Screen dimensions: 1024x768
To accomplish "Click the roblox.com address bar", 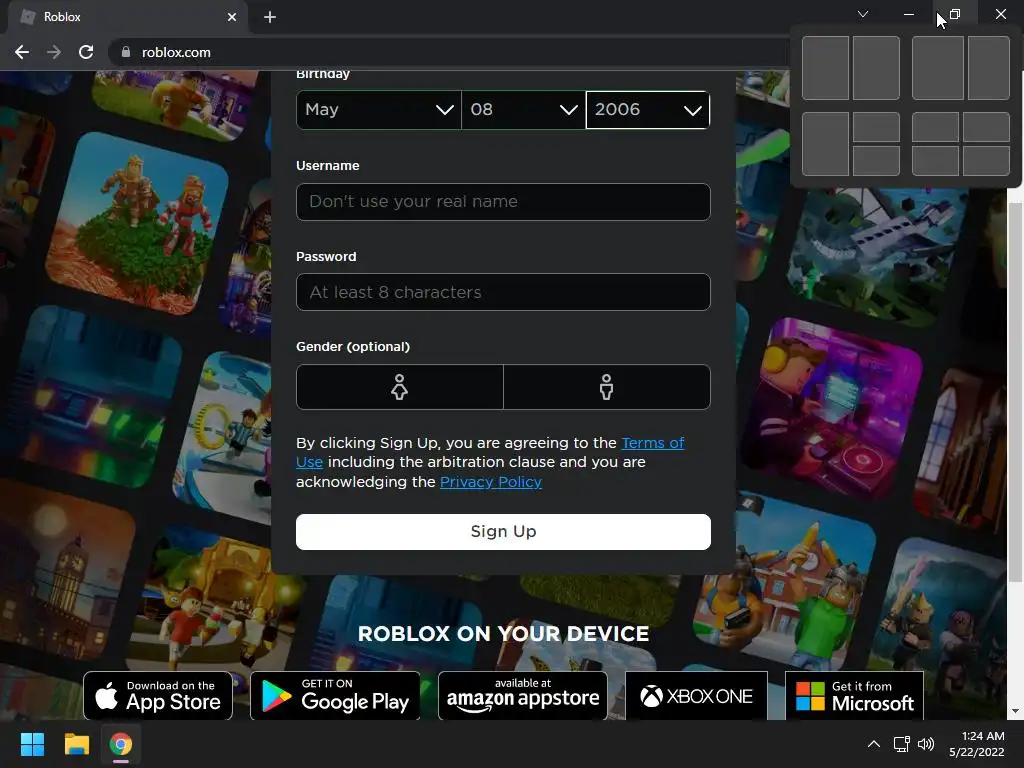I will (x=451, y=52).
